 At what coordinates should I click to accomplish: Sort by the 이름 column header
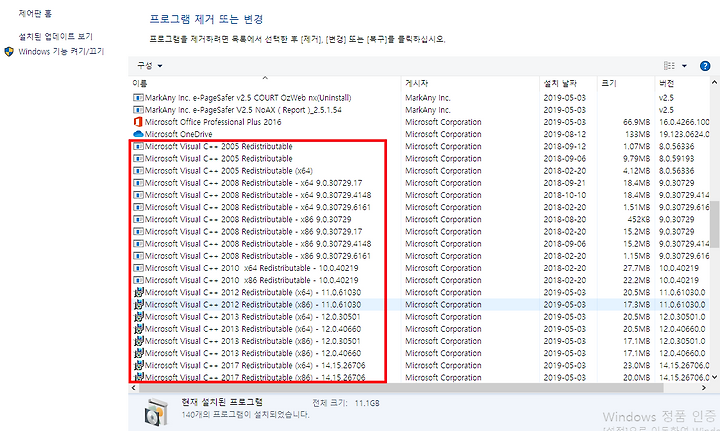click(264, 83)
